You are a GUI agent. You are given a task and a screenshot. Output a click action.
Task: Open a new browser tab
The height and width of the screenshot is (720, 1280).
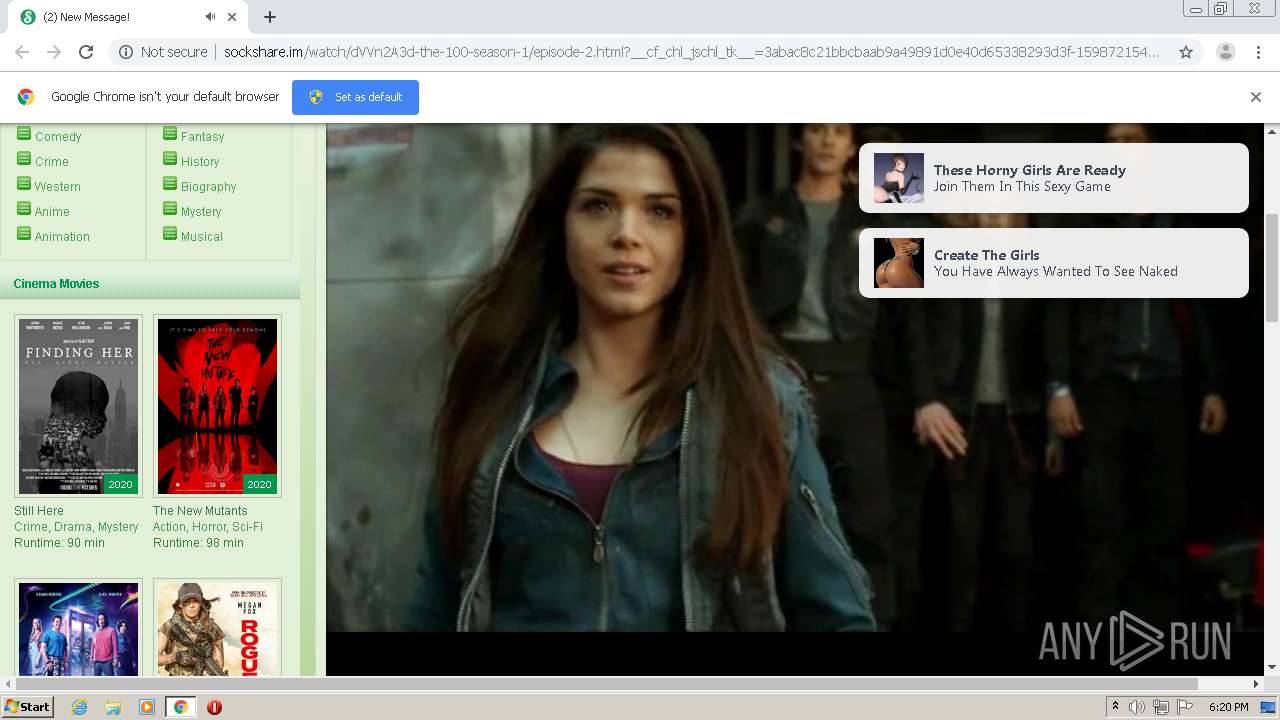[270, 17]
